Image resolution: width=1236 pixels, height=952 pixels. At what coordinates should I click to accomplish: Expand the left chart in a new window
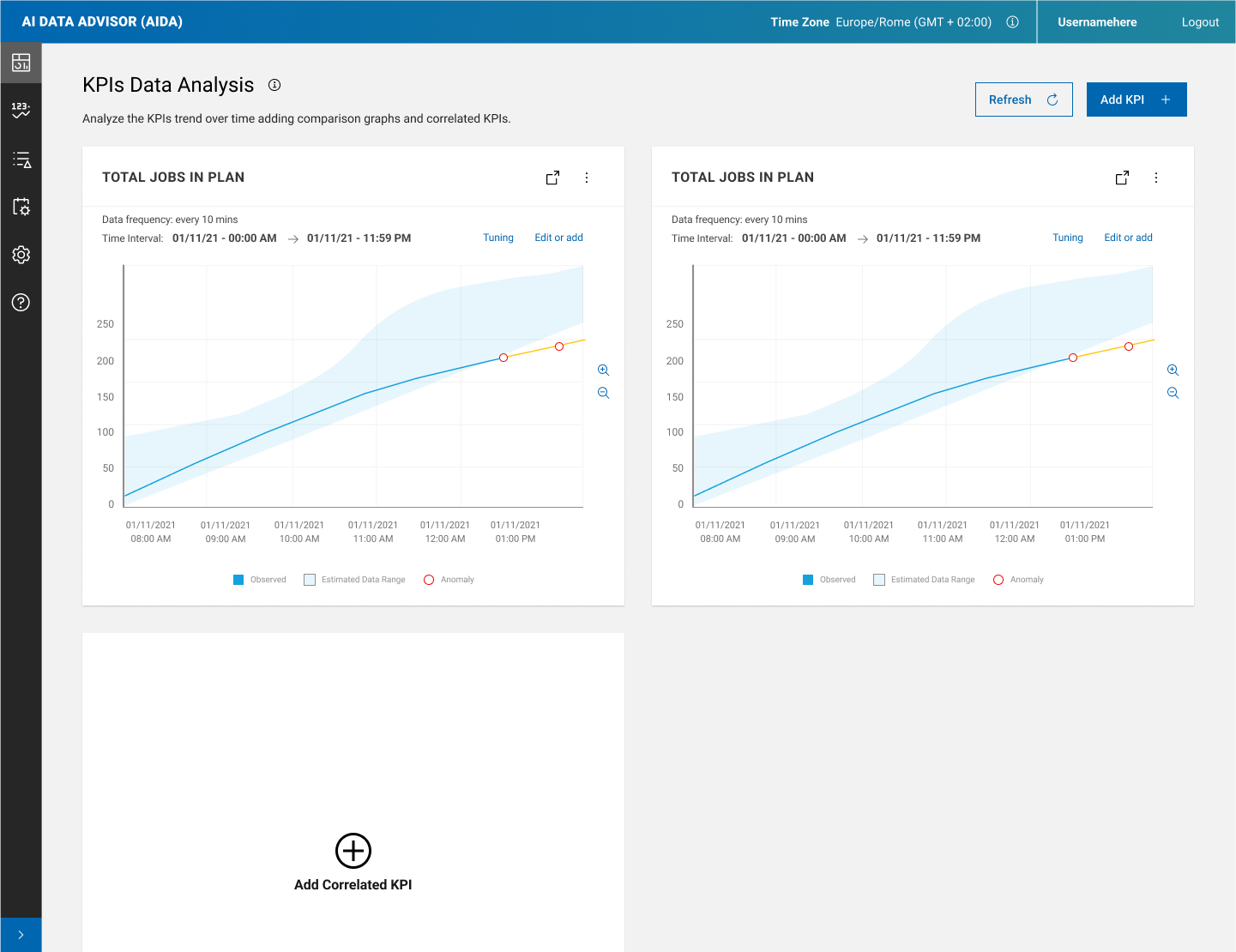click(552, 178)
